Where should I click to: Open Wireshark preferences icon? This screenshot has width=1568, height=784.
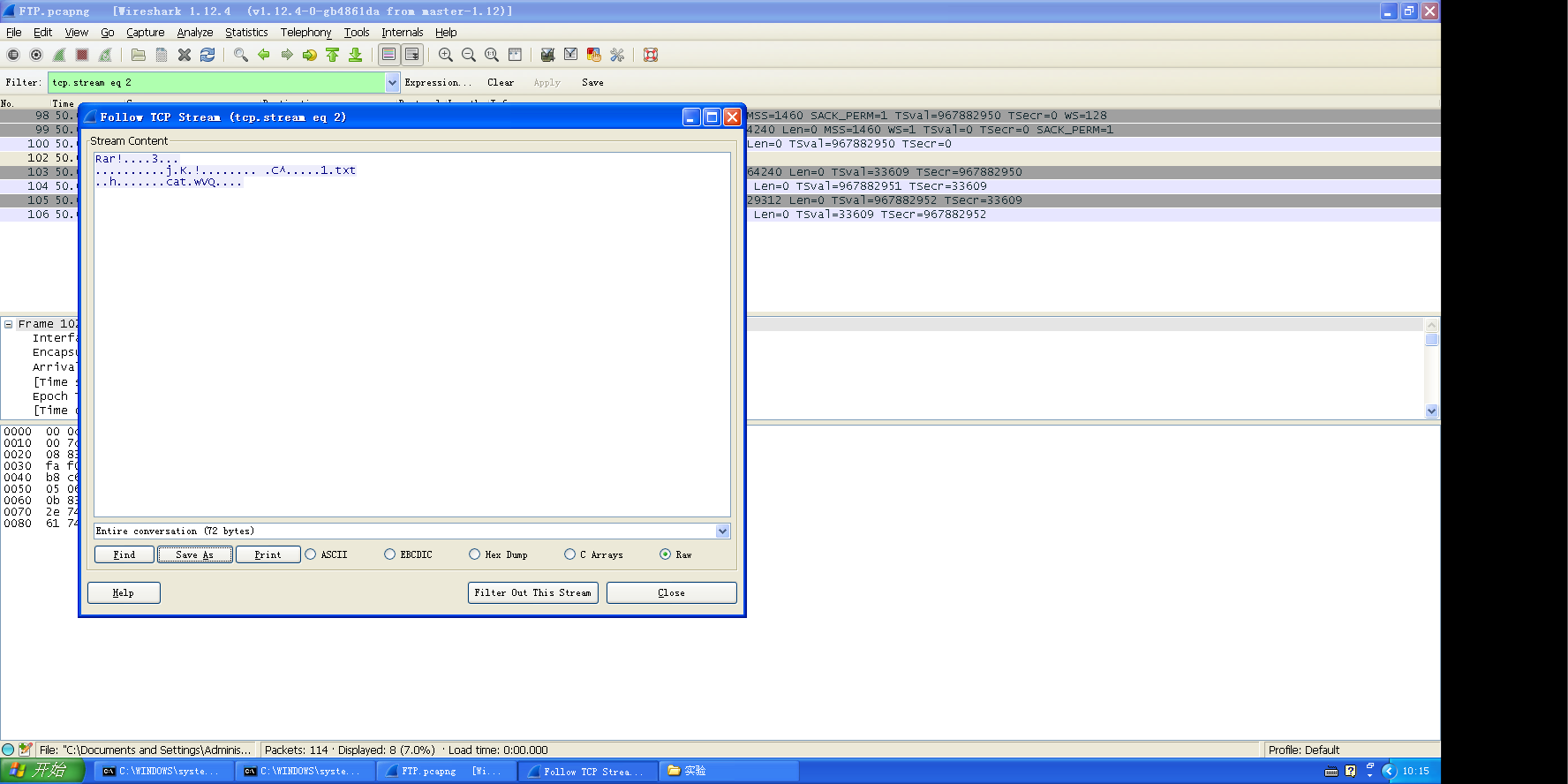coord(617,55)
